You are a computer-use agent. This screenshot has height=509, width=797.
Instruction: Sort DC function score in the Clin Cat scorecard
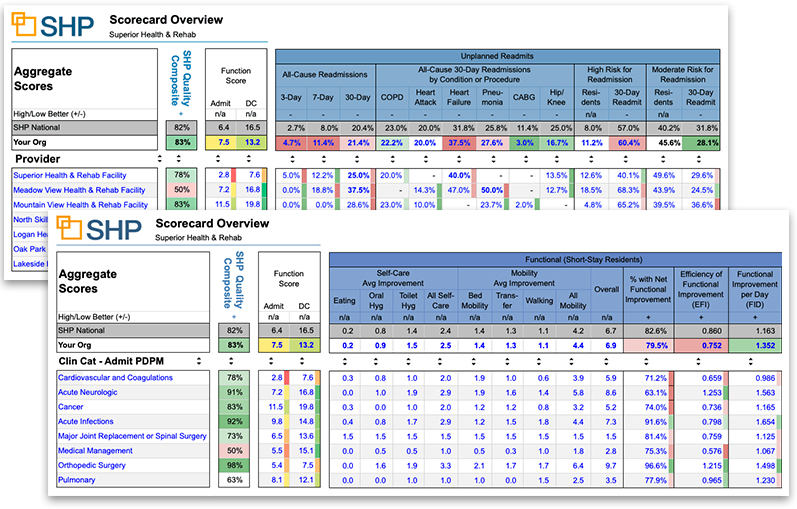coord(302,362)
